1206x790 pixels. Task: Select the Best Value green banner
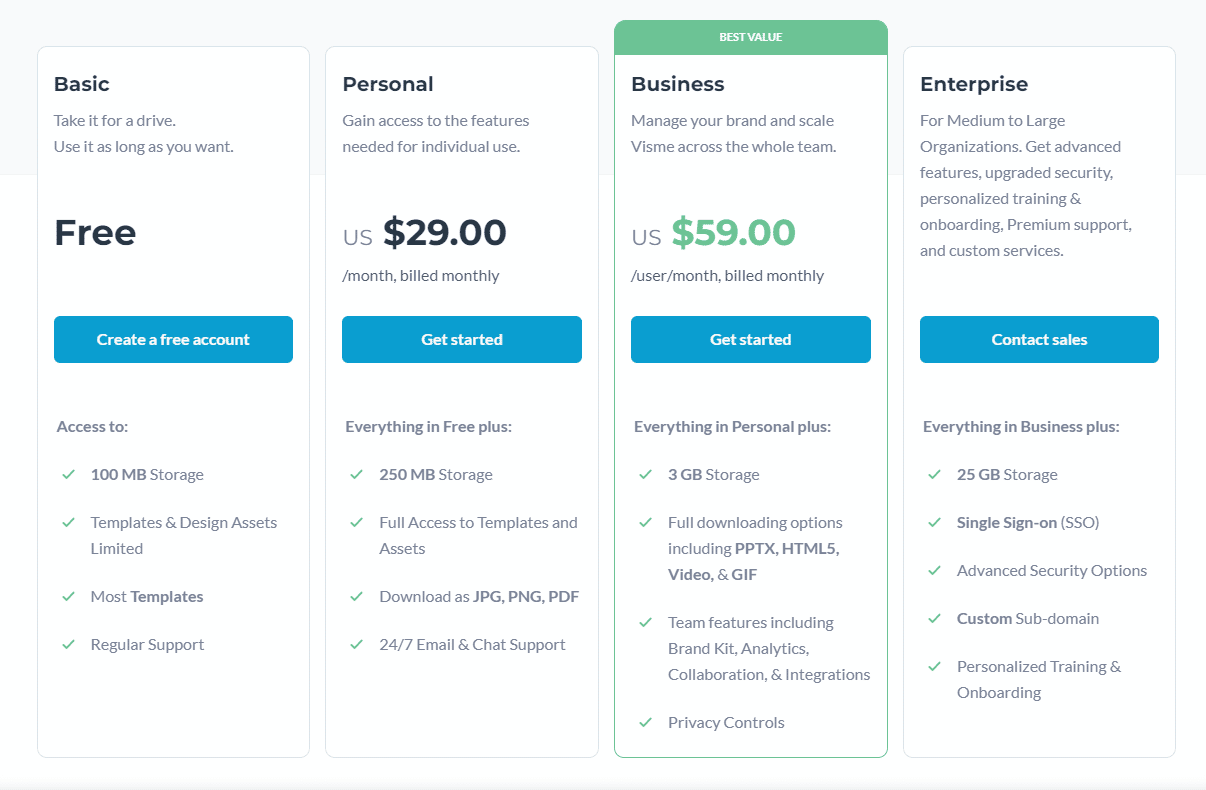click(751, 37)
